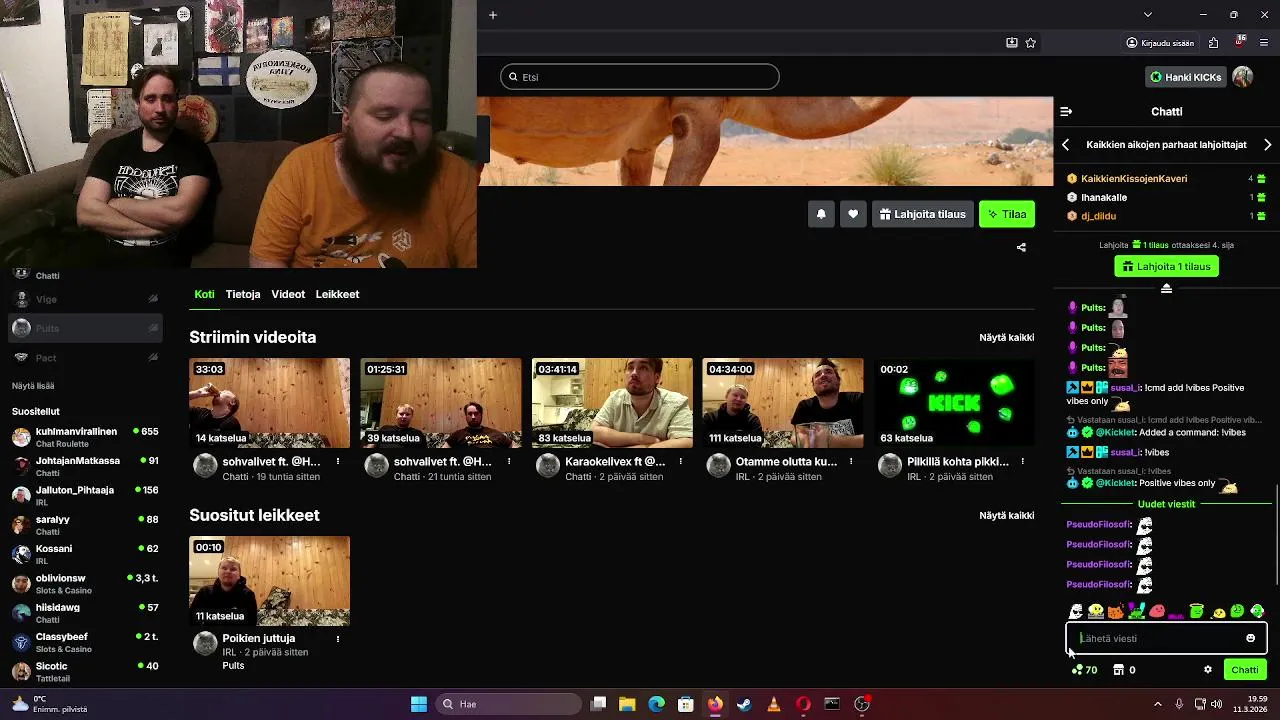Screen dimensions: 1280x720
Task: Click the heart follow icon
Action: (853, 214)
